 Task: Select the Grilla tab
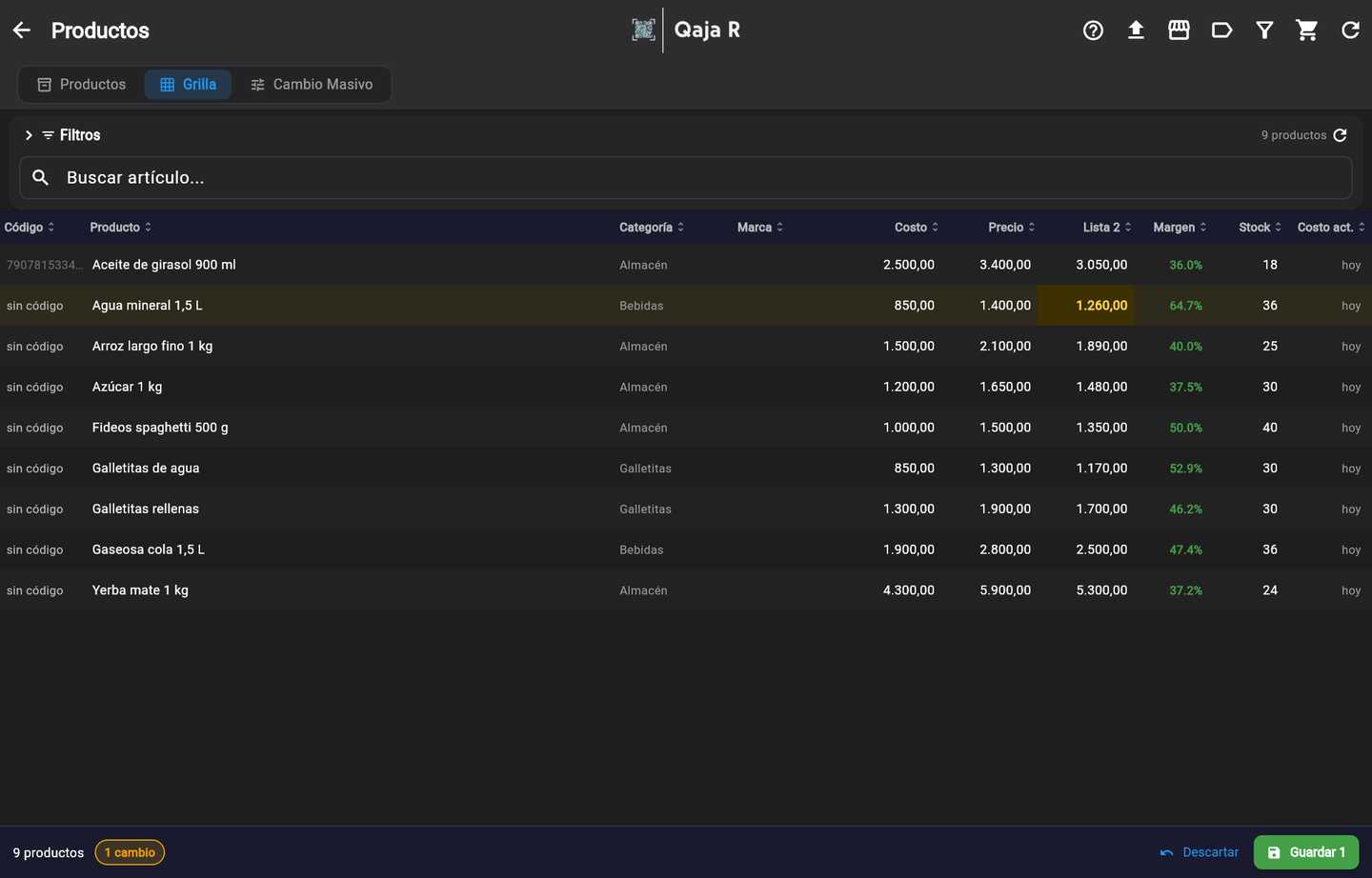pyautogui.click(x=188, y=85)
